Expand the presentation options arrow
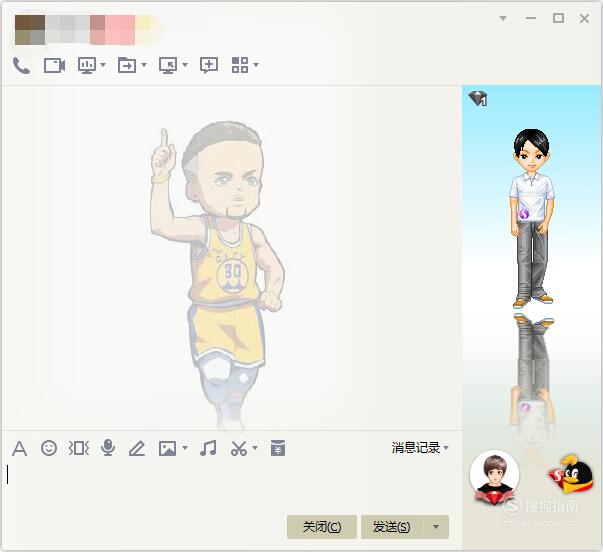This screenshot has width=603, height=552. pyautogui.click(x=103, y=65)
